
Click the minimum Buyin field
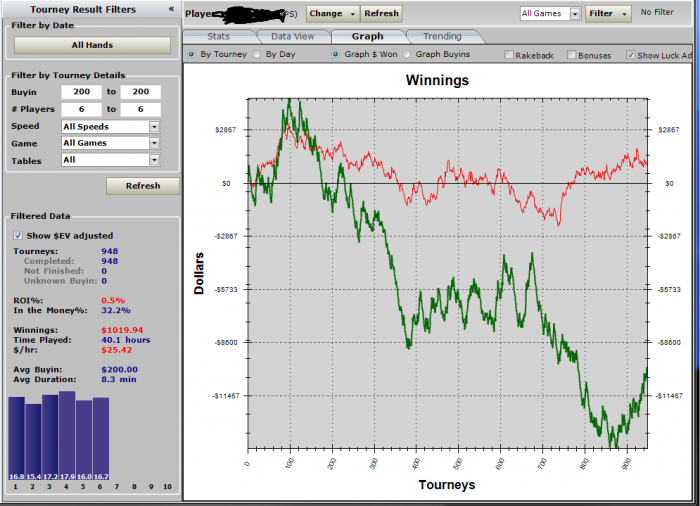[81, 92]
